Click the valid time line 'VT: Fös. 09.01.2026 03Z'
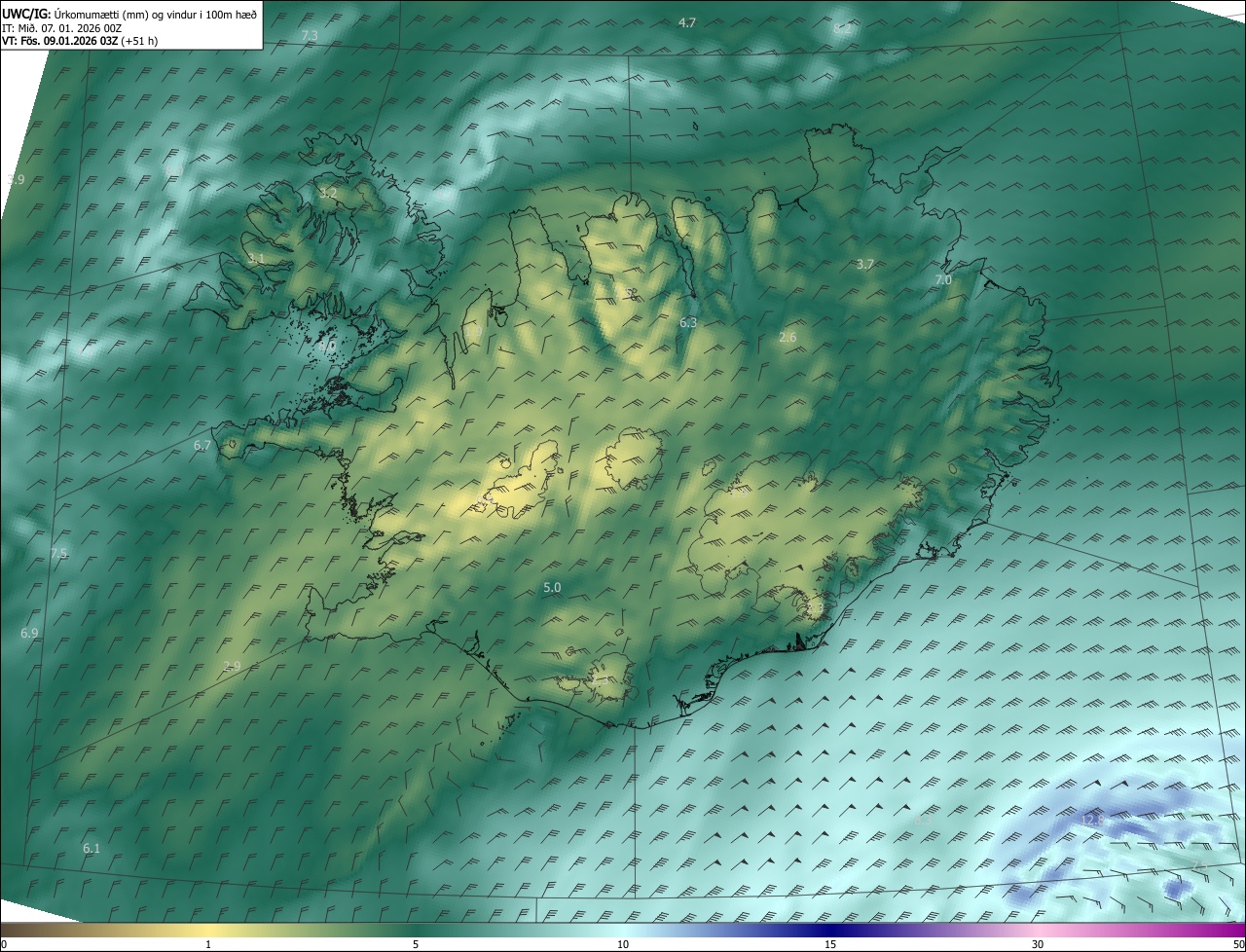Viewport: 1246px width, 952px height. click(x=59, y=41)
